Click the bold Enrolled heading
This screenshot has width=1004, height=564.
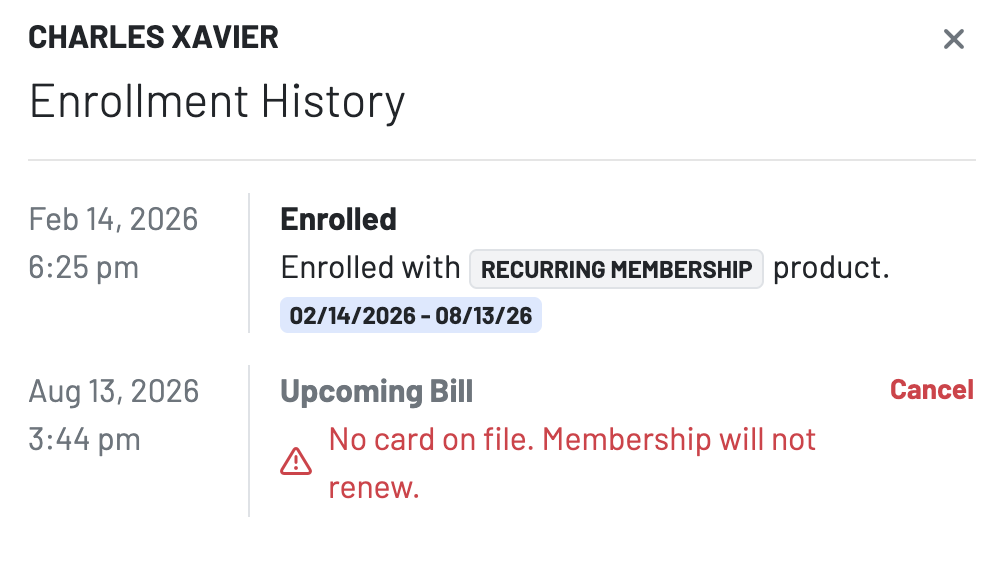pos(338,219)
